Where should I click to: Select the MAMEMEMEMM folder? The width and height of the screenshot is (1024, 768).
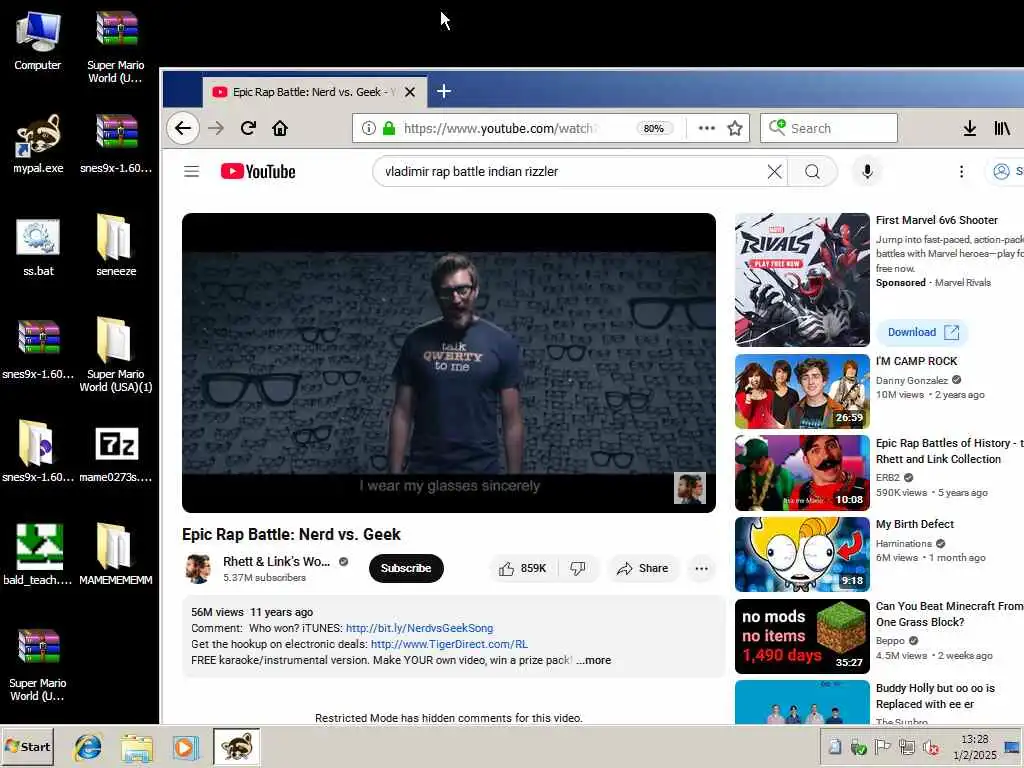(116, 554)
